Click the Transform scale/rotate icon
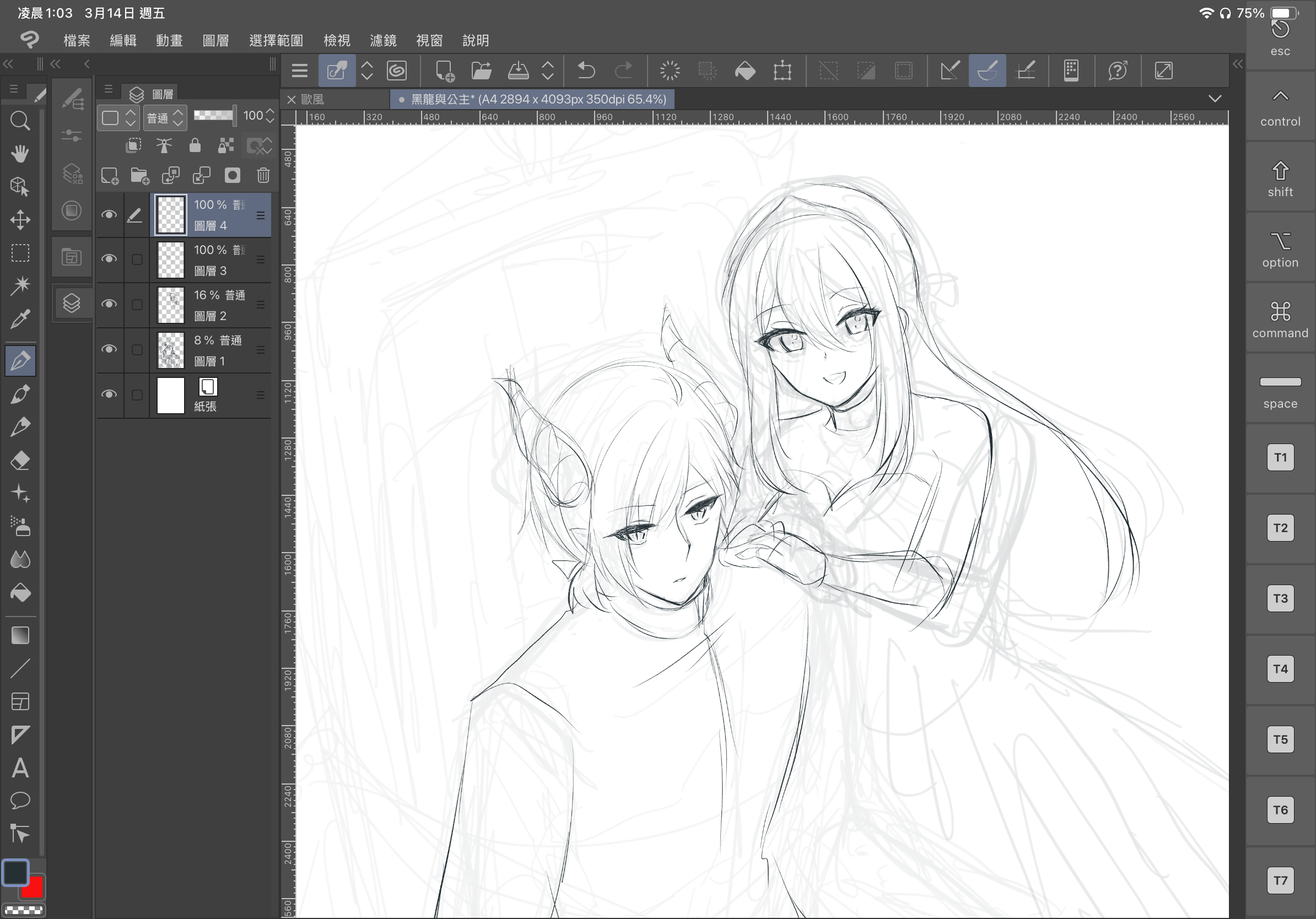The height and width of the screenshot is (919, 1316). click(783, 71)
